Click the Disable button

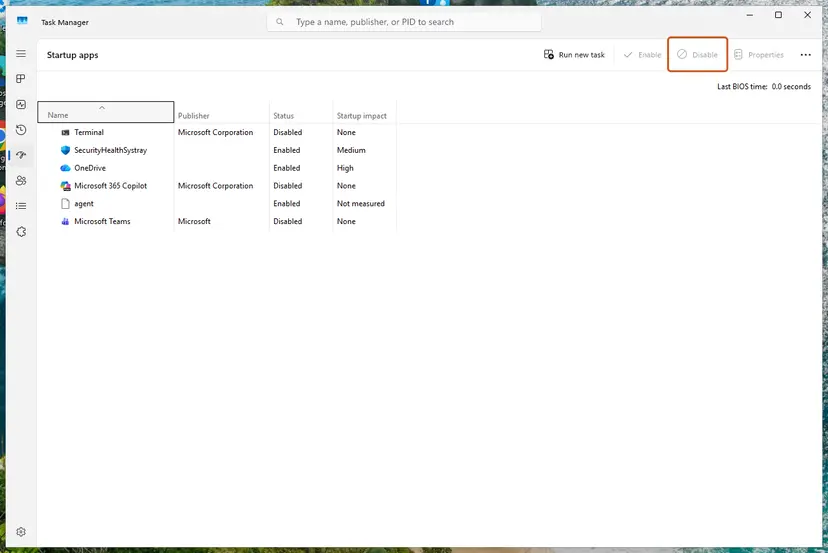click(x=698, y=55)
